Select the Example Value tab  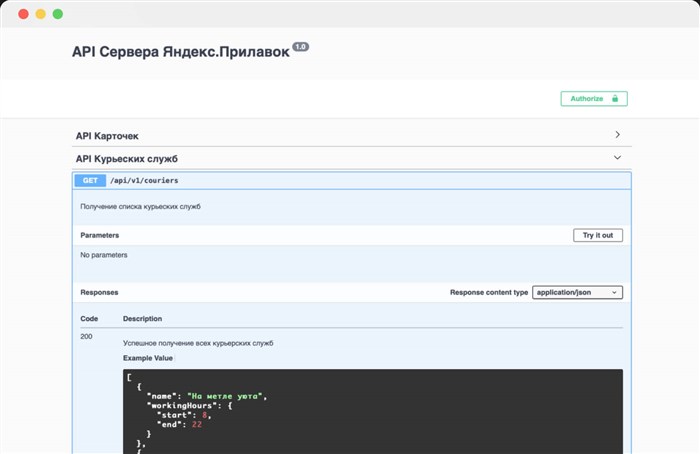tap(148, 357)
